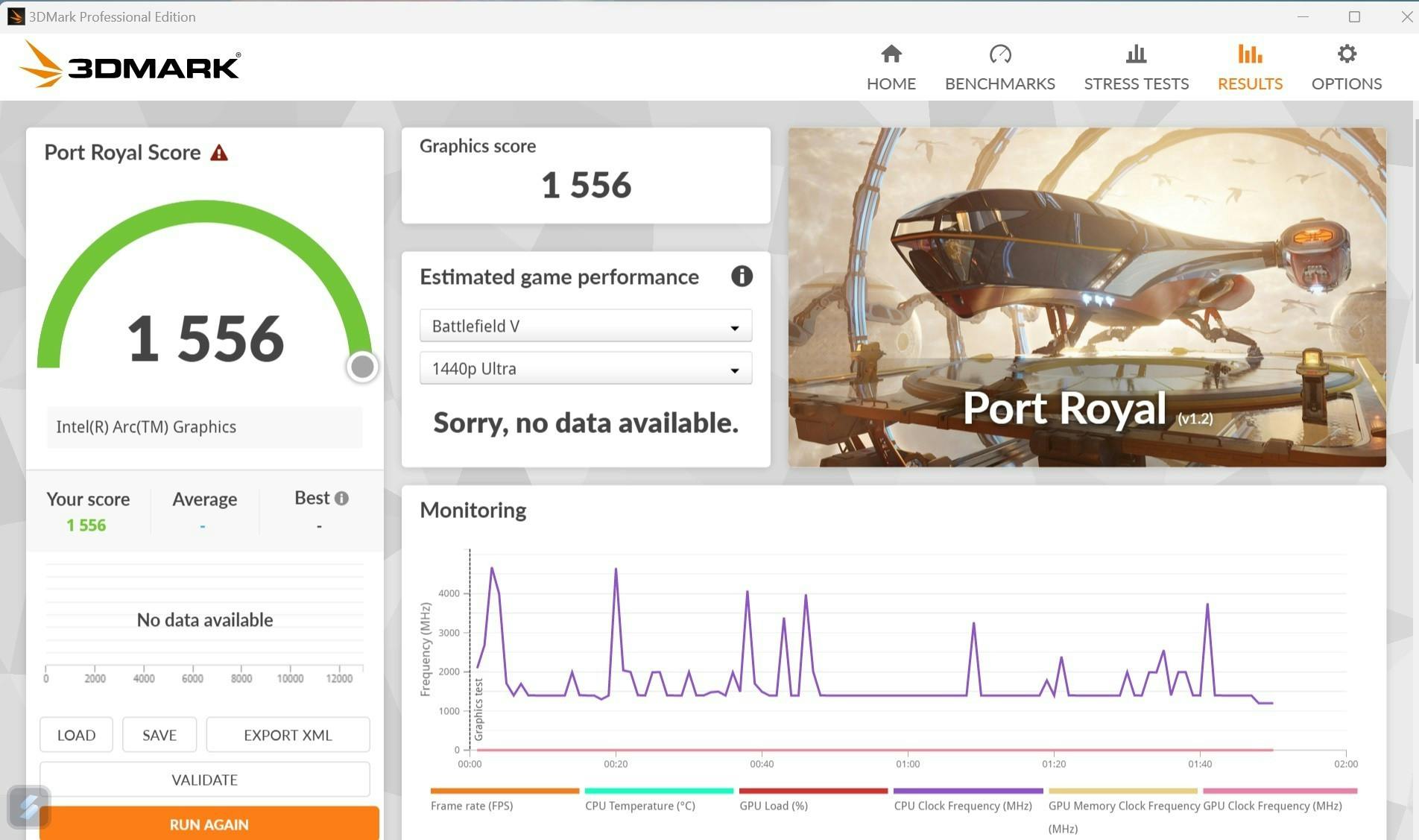Toggle GPU Load (%) legend series

click(x=773, y=805)
